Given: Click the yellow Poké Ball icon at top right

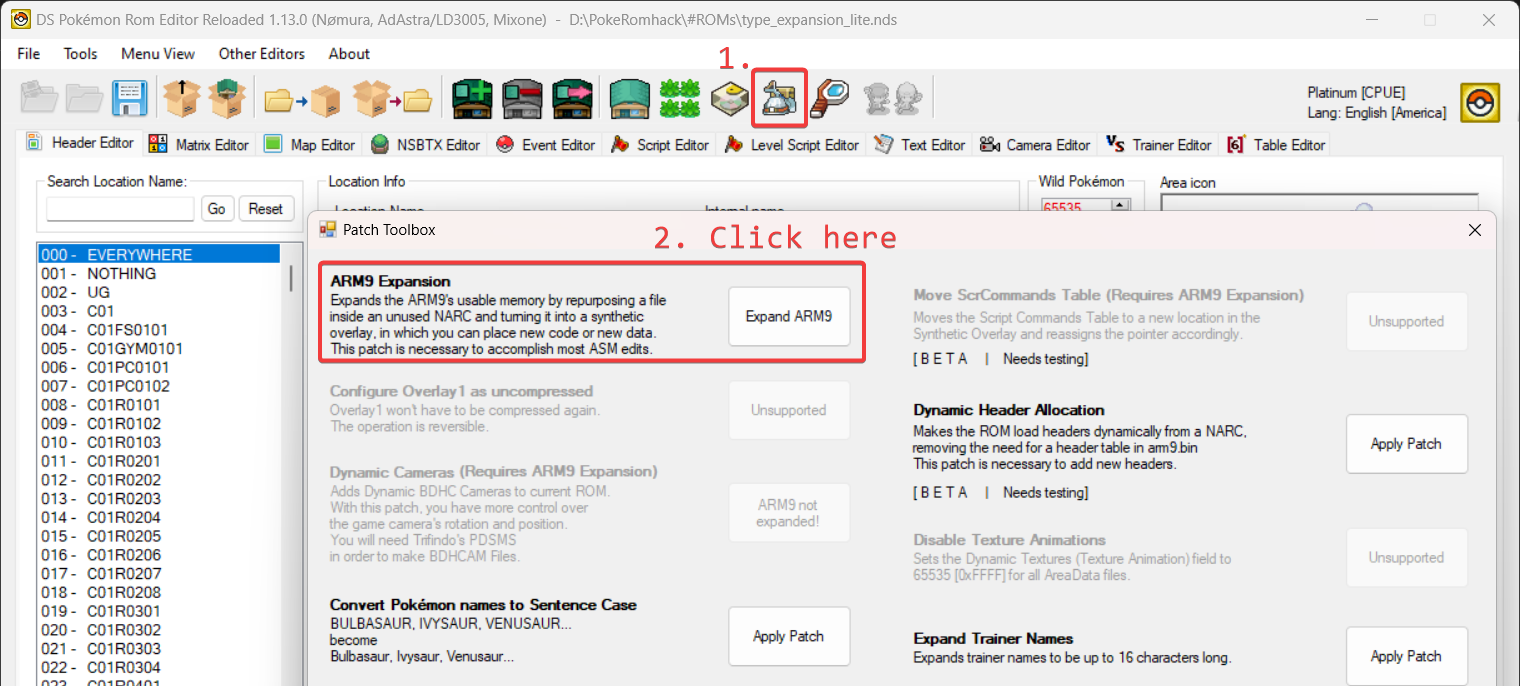Looking at the screenshot, I should [1479, 102].
